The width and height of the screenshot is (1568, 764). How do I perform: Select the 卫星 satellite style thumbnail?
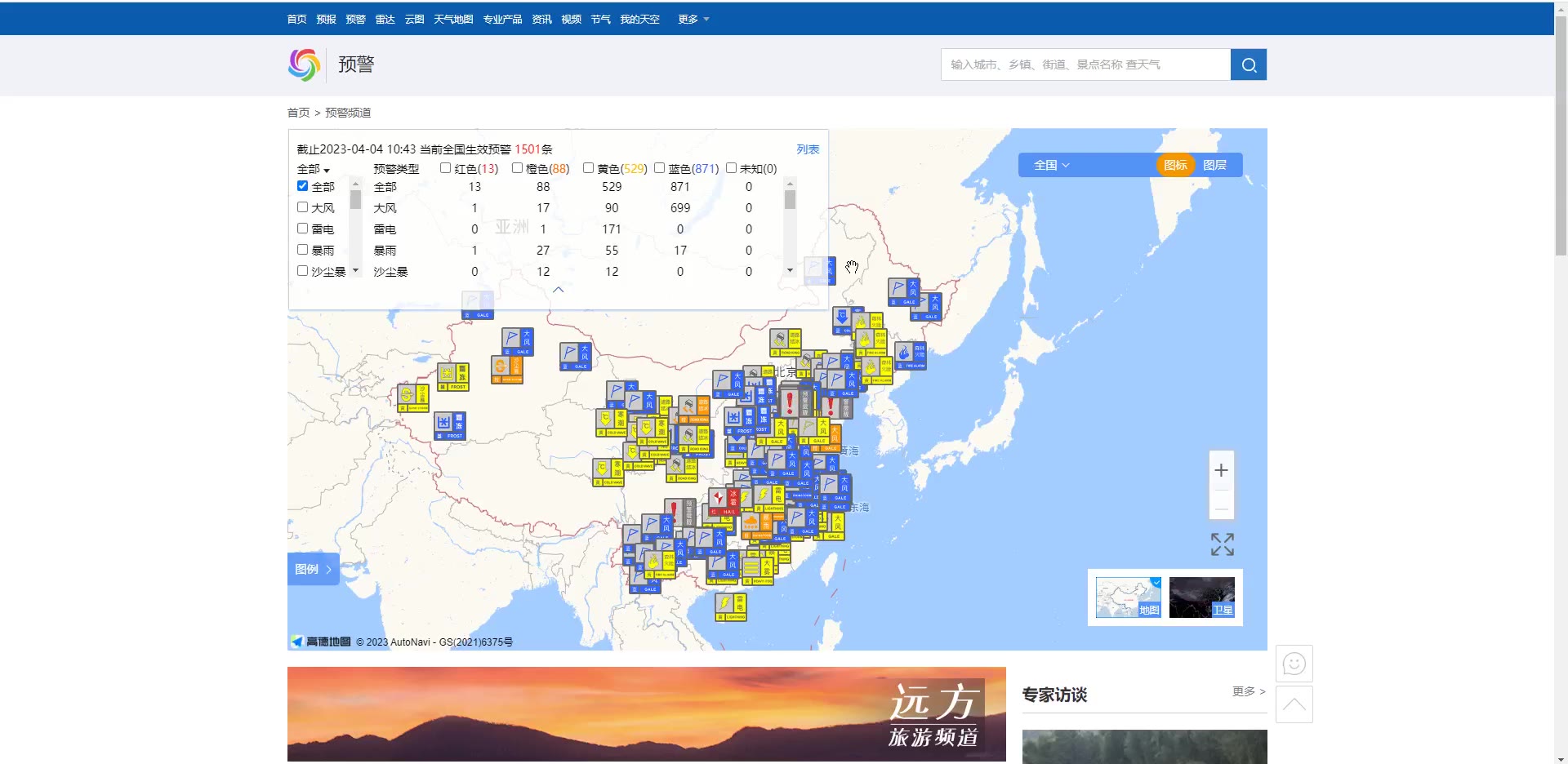click(1201, 597)
